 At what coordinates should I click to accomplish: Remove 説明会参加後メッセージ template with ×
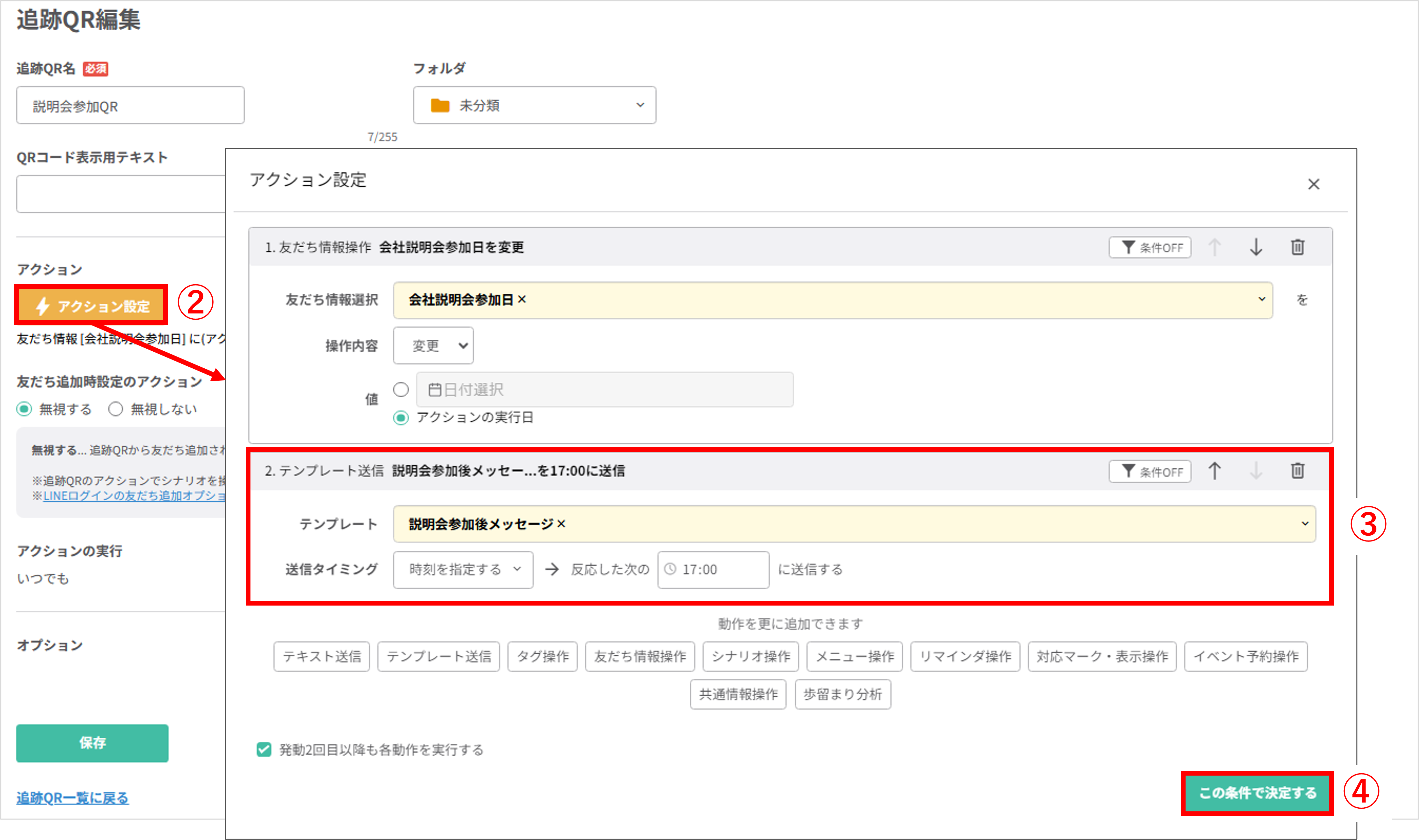point(561,524)
